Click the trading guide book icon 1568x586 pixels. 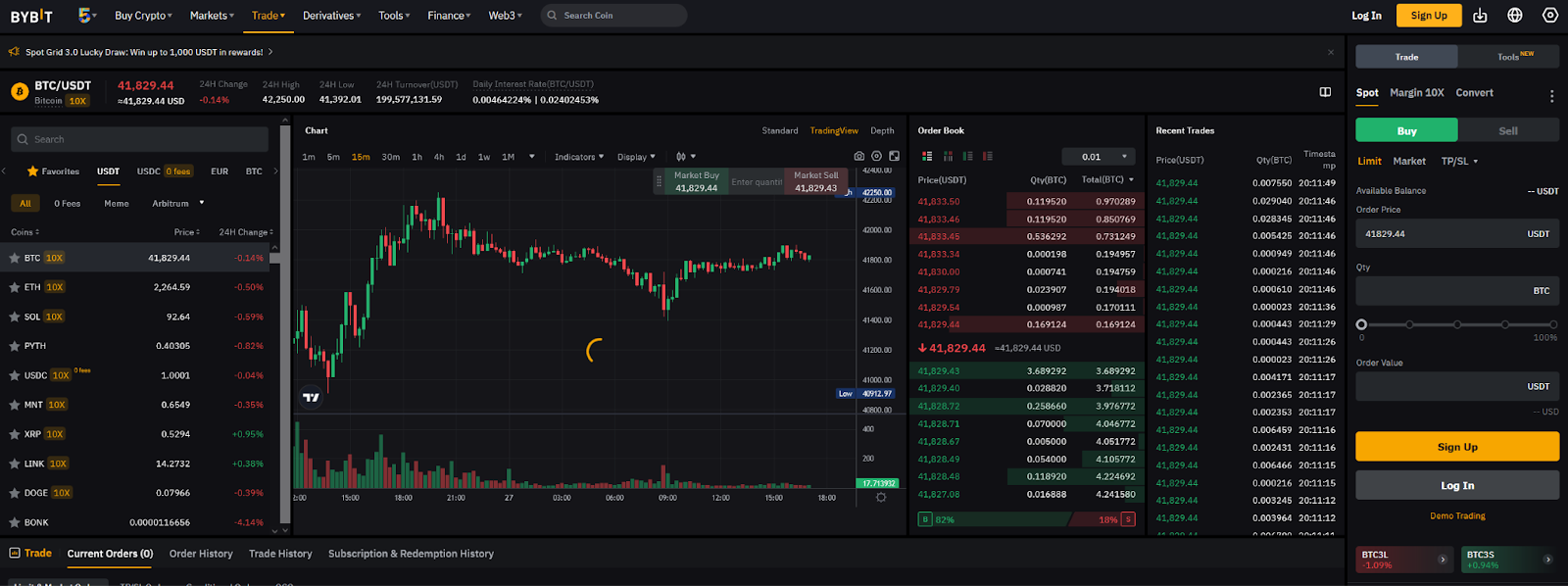pyautogui.click(x=1325, y=92)
